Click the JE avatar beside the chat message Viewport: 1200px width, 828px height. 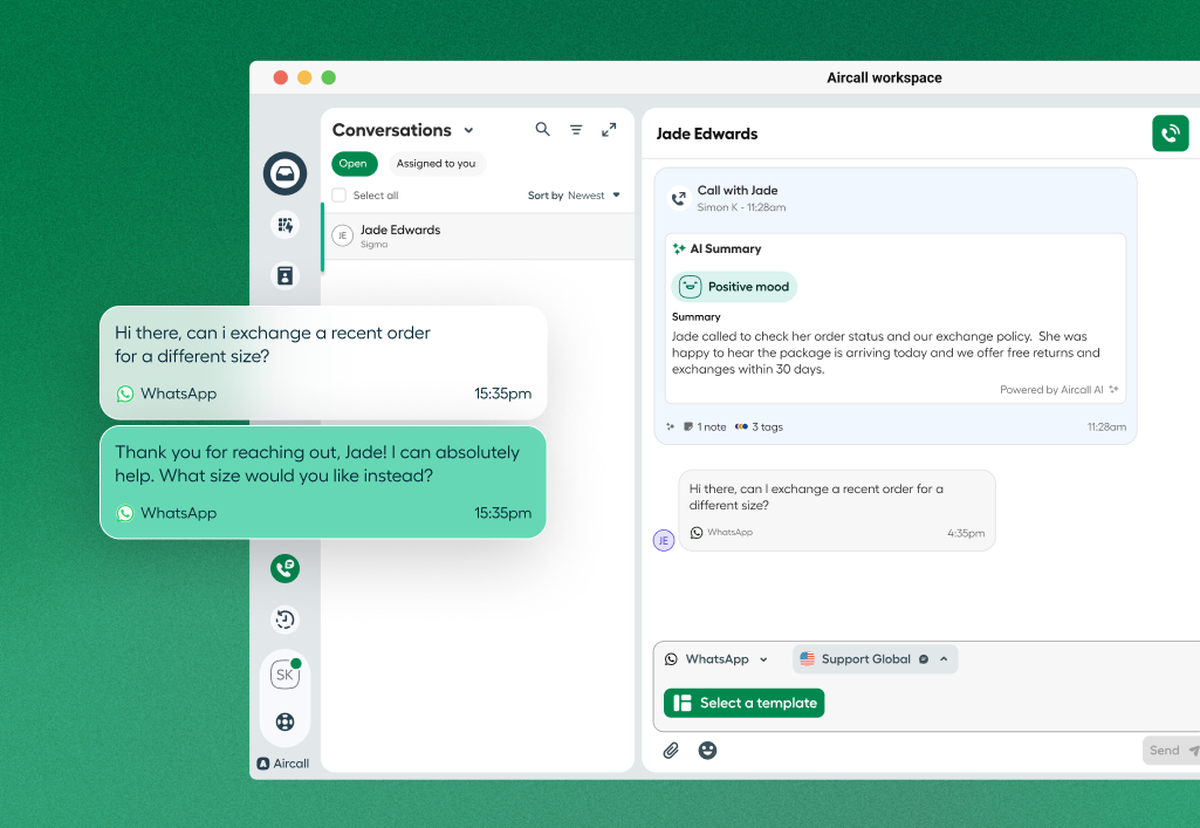(664, 540)
